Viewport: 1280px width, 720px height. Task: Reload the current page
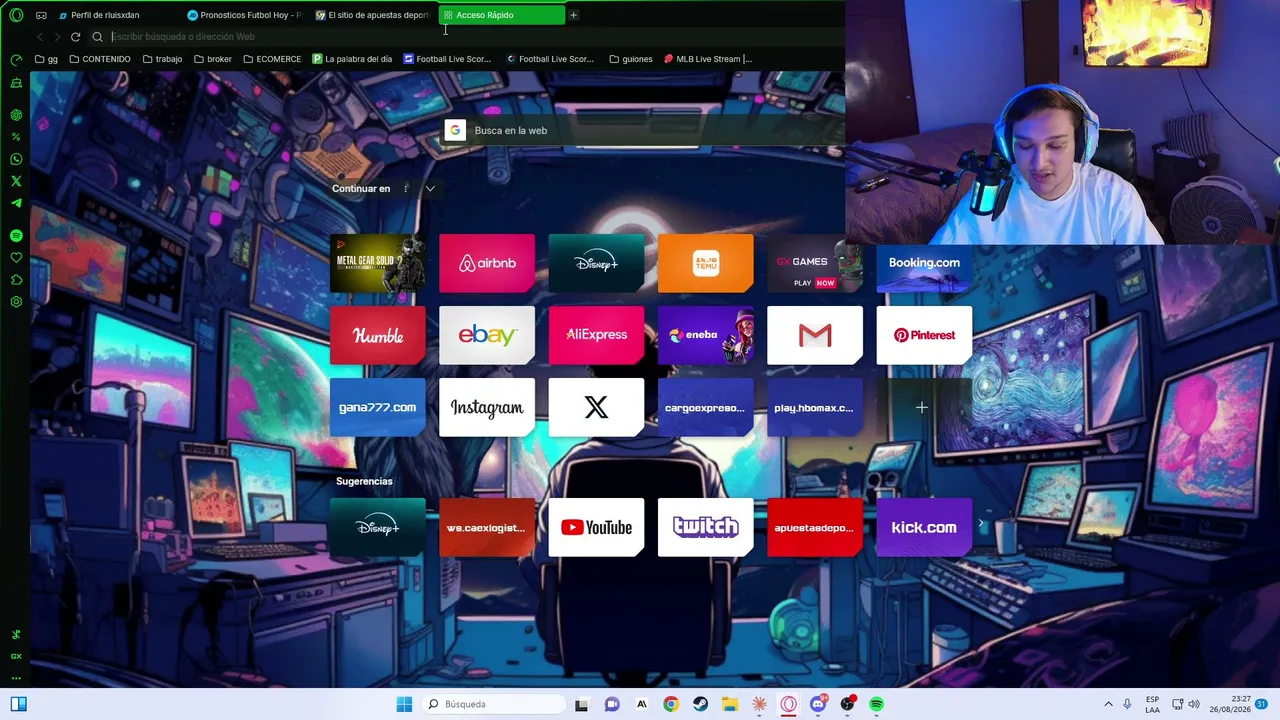click(75, 37)
